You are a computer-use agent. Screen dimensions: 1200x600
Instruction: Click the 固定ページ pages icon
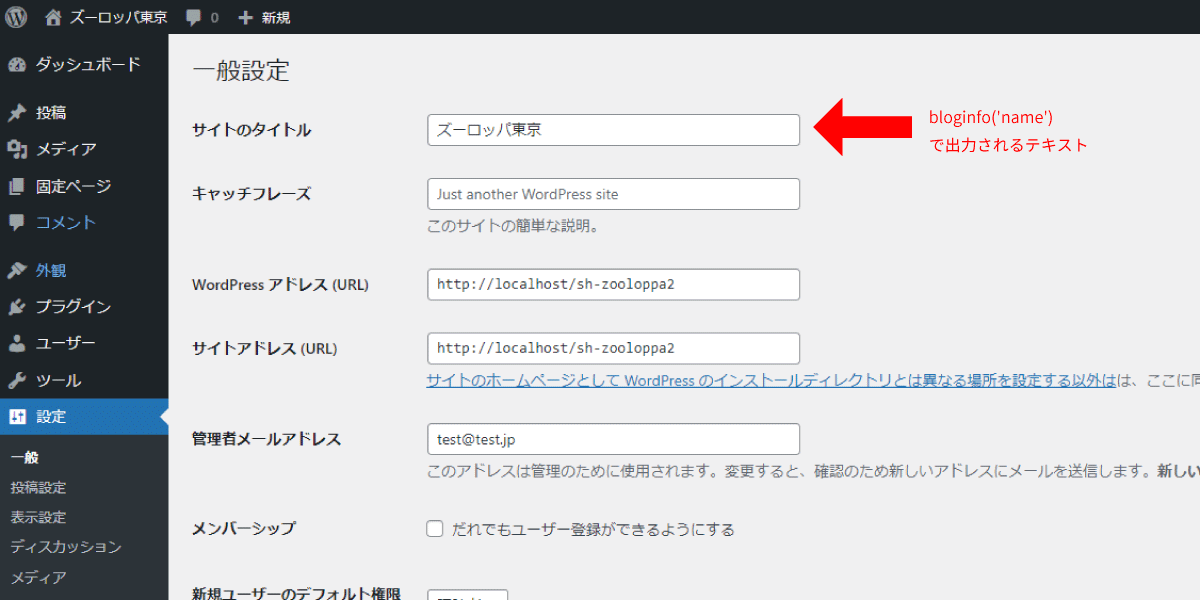point(17,186)
